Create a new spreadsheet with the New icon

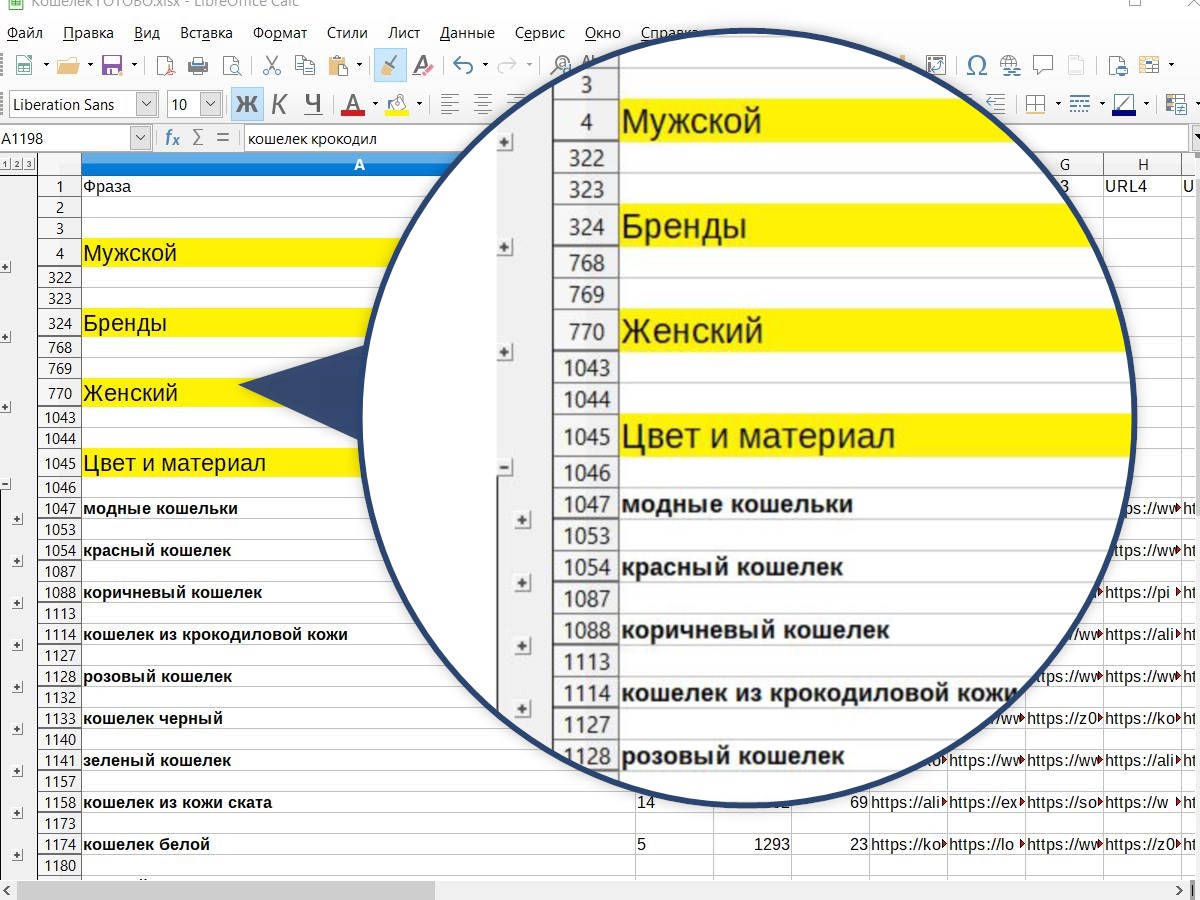pyautogui.click(x=24, y=66)
